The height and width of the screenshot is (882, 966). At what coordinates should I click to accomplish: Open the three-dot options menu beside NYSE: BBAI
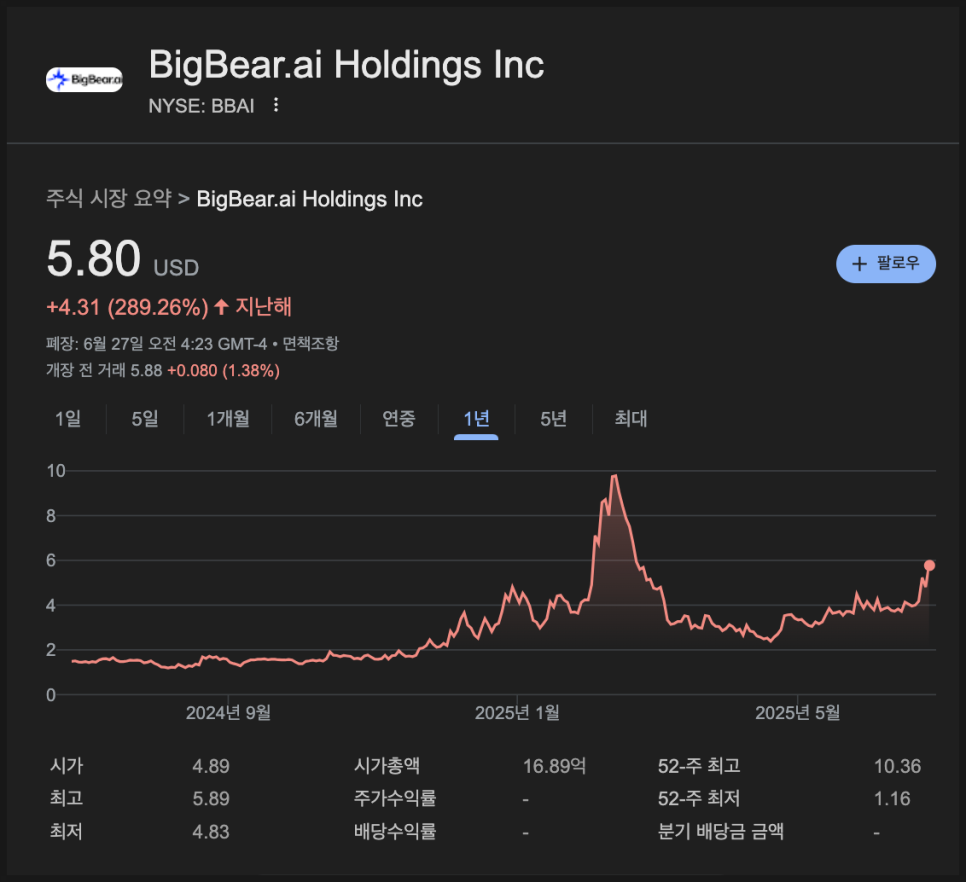(x=276, y=105)
